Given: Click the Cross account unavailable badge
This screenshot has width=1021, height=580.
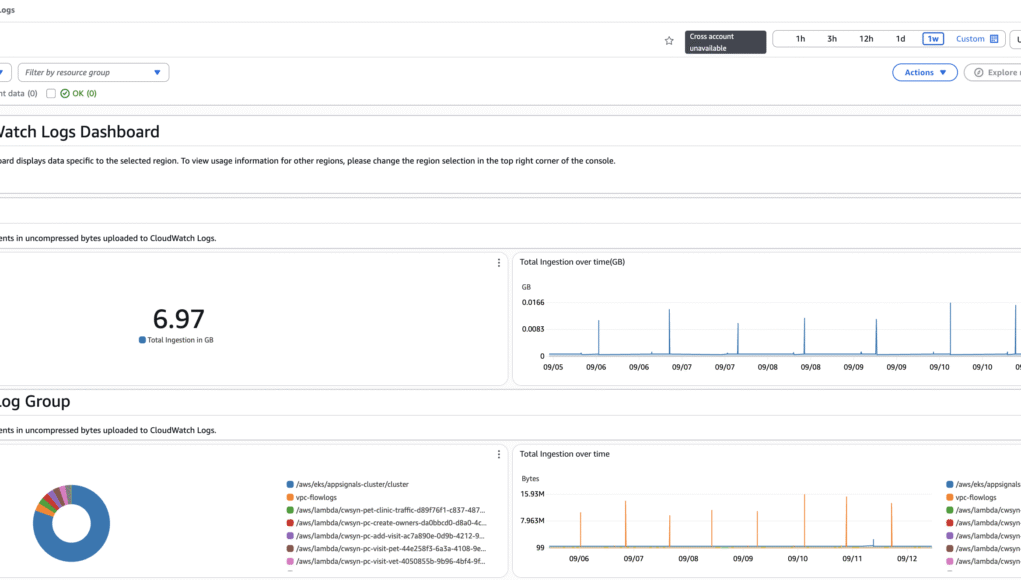Looking at the screenshot, I should [x=725, y=42].
